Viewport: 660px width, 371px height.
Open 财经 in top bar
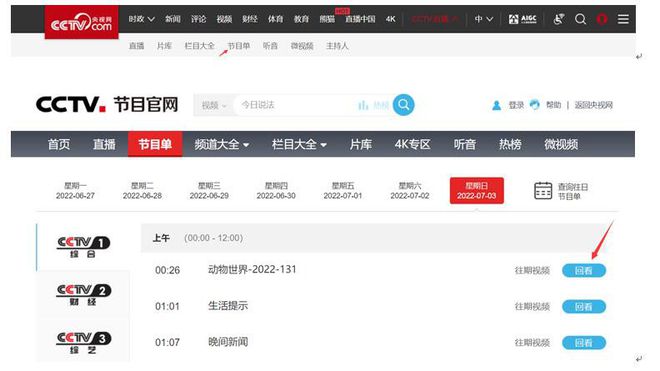click(x=250, y=19)
